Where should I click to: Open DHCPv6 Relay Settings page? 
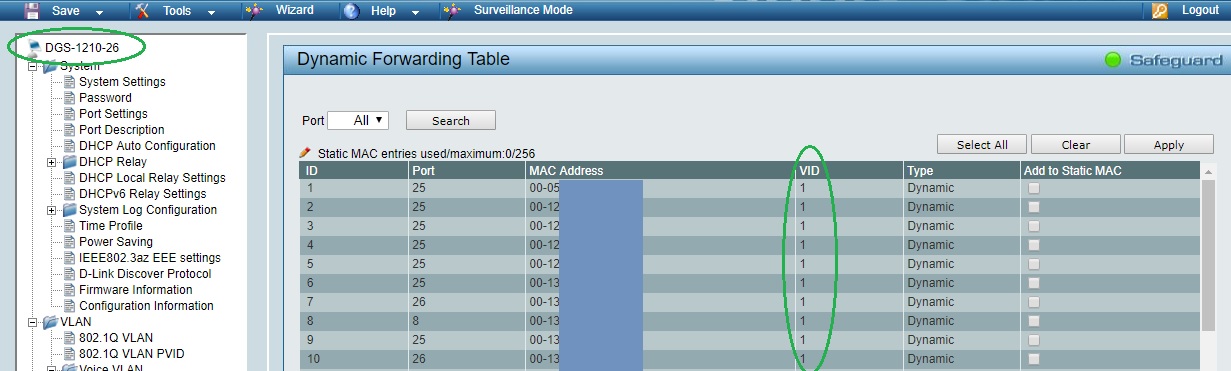(143, 194)
